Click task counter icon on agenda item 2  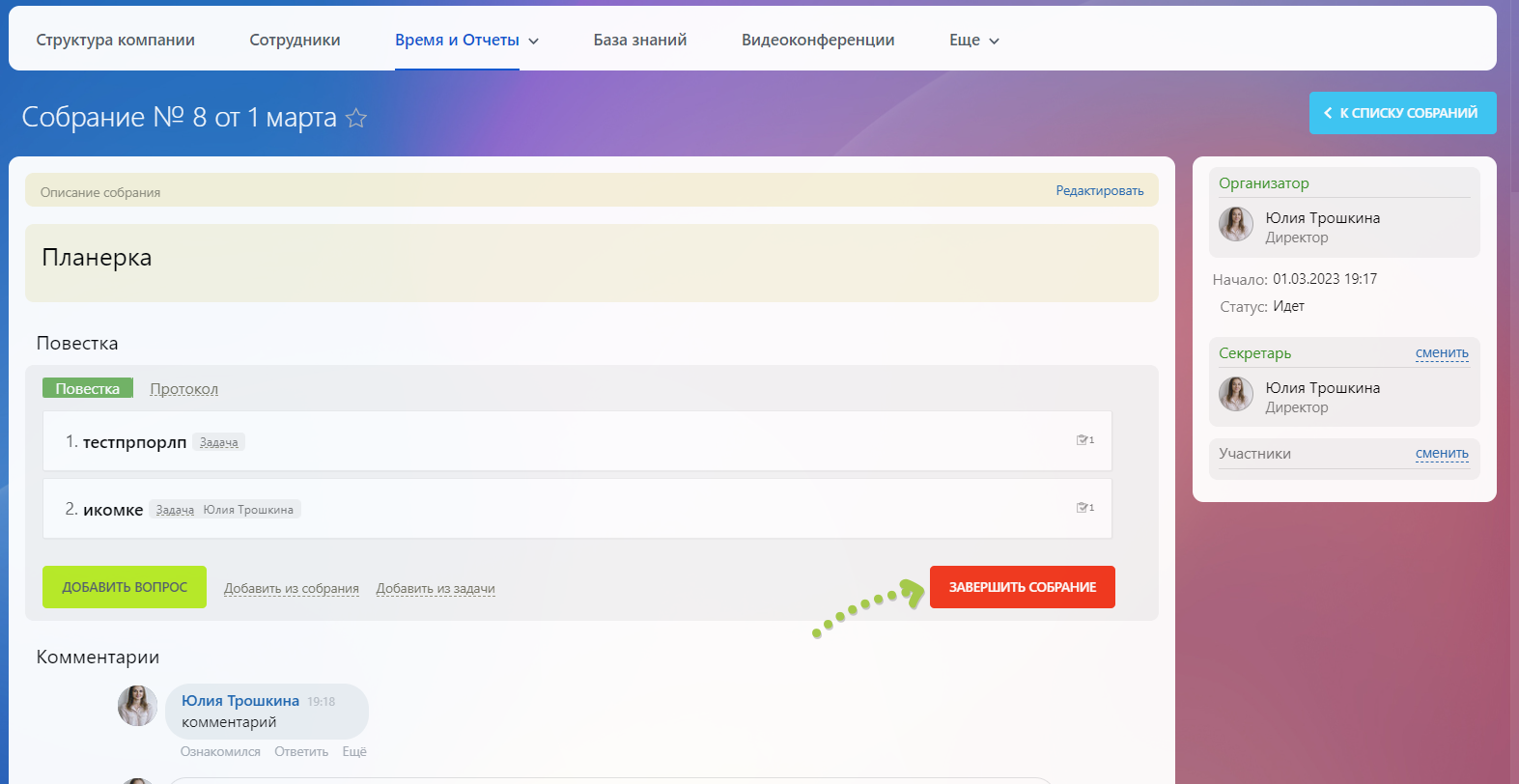click(1085, 508)
